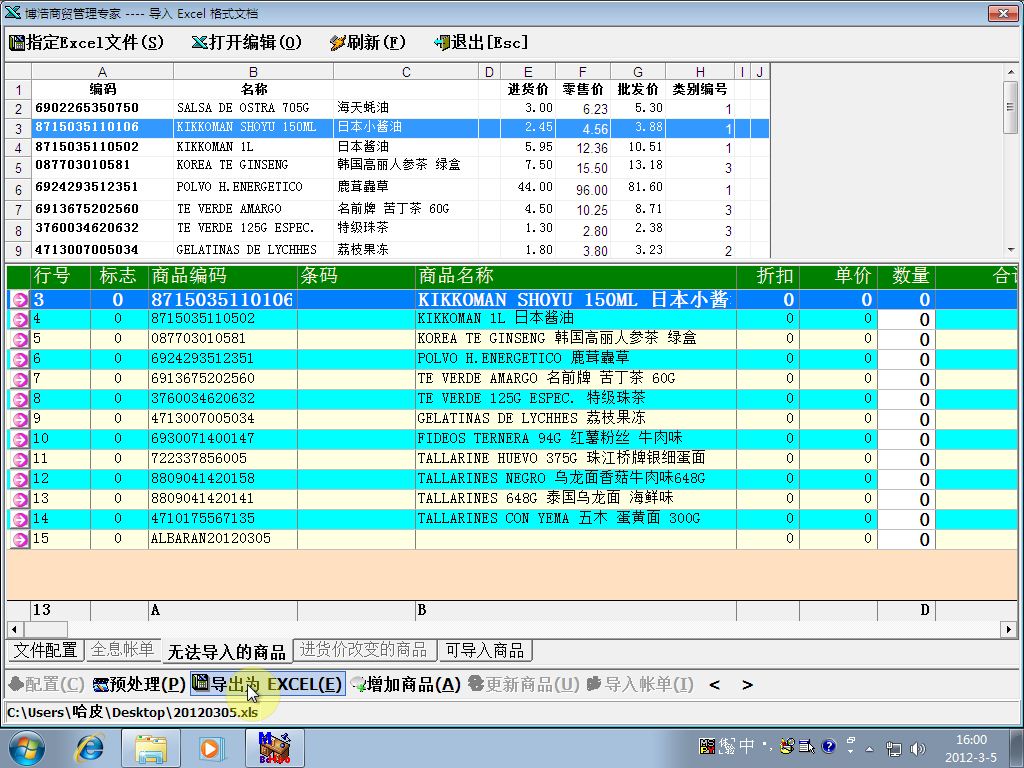Click the grid's horizontal scrollbar left arrow

[14, 630]
